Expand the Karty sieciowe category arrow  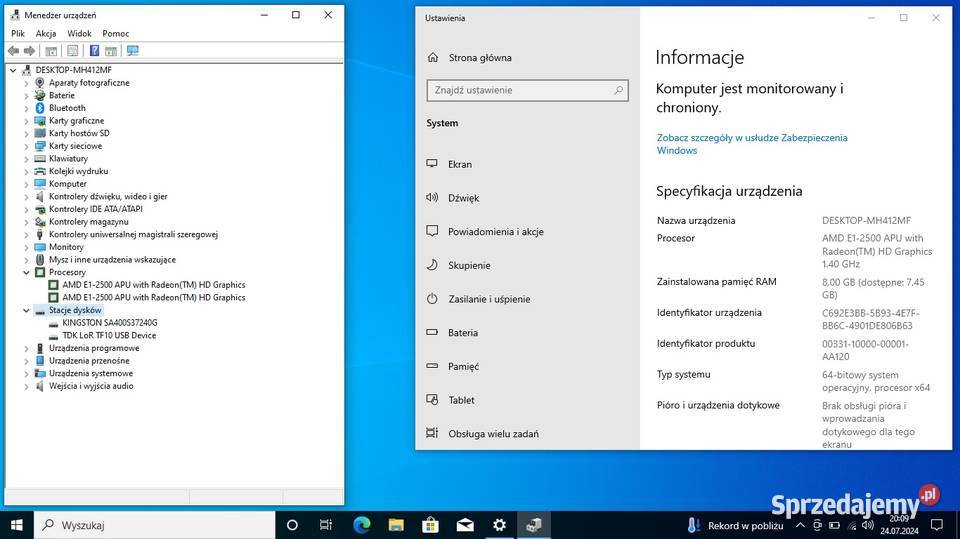(x=26, y=146)
